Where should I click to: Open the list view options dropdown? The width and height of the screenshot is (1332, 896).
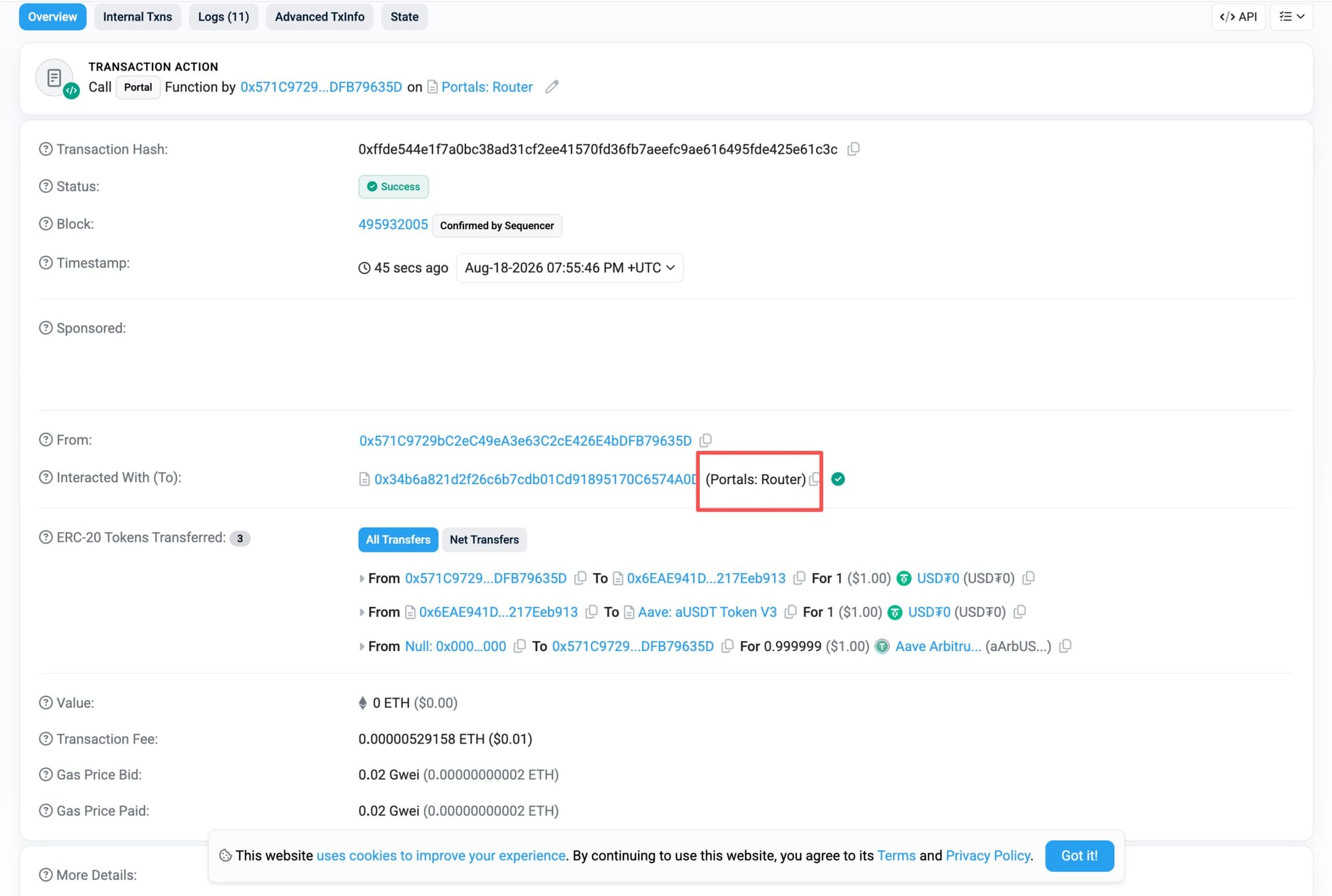[1291, 17]
